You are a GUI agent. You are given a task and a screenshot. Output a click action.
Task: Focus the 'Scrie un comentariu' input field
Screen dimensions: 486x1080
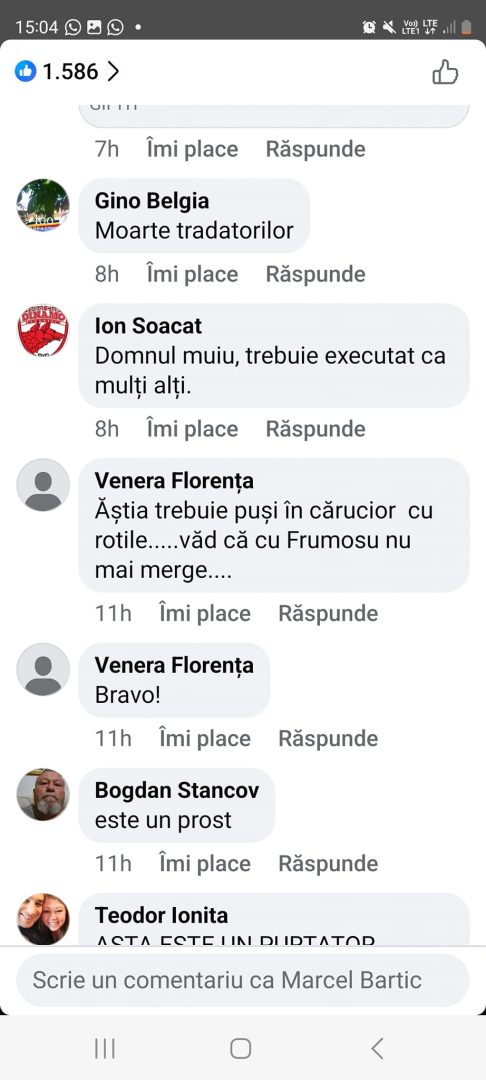243,980
